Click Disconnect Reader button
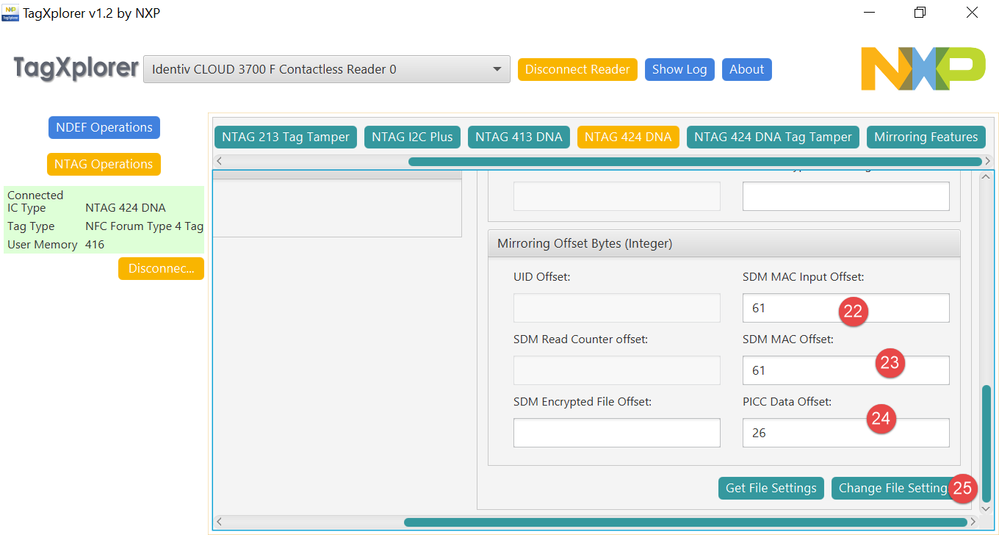Image resolution: width=999 pixels, height=535 pixels. [x=577, y=69]
